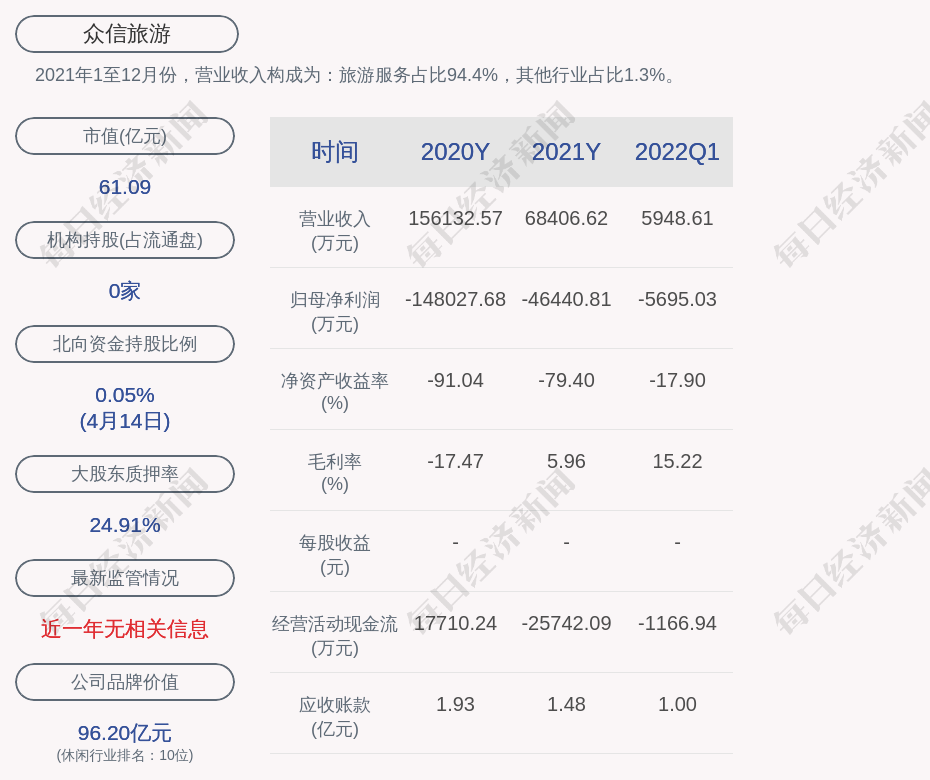Image resolution: width=930 pixels, height=780 pixels.
Task: Click the date text (4月14日)
Action: click(x=125, y=421)
